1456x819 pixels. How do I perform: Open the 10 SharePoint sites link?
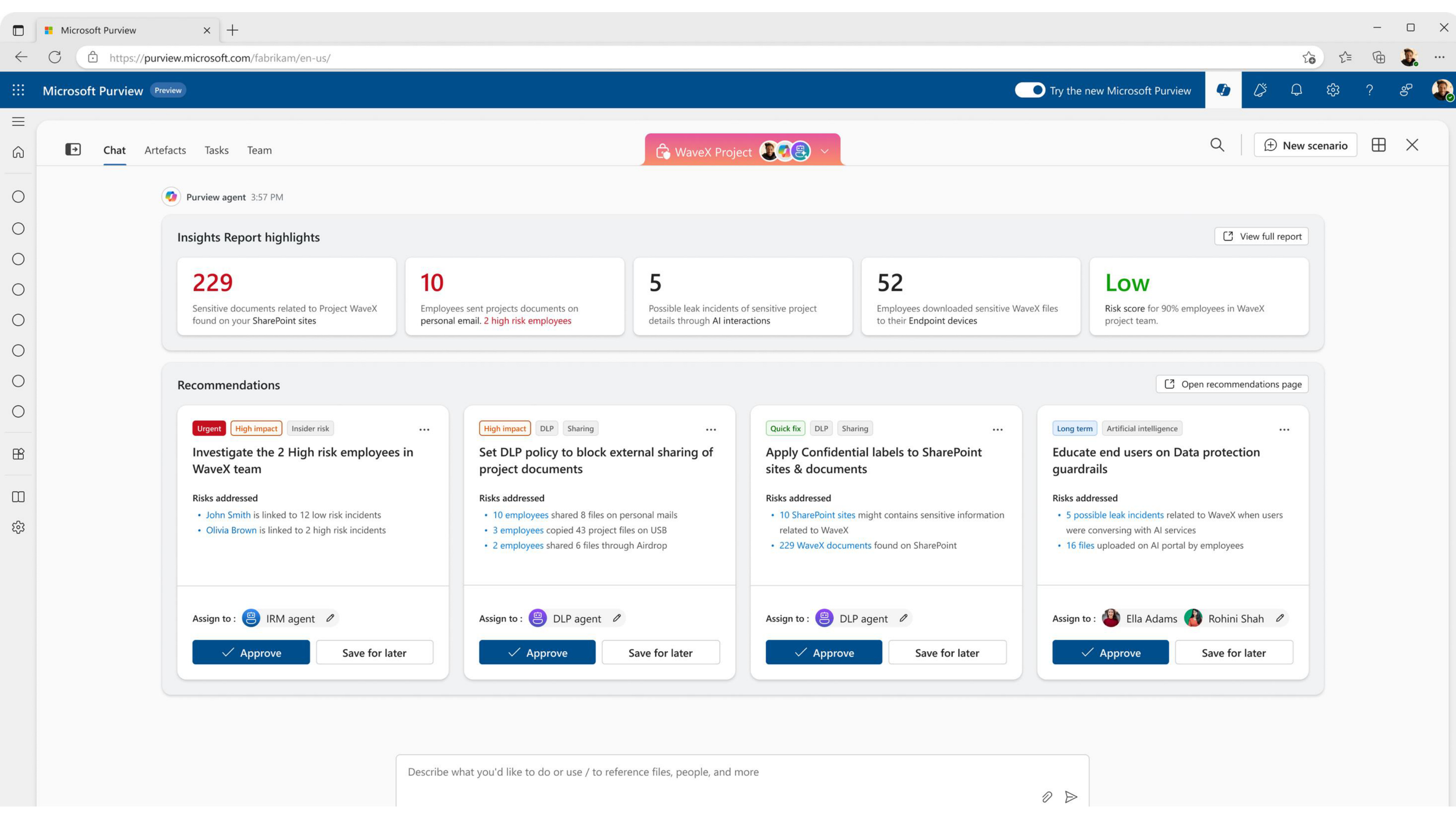click(x=817, y=515)
